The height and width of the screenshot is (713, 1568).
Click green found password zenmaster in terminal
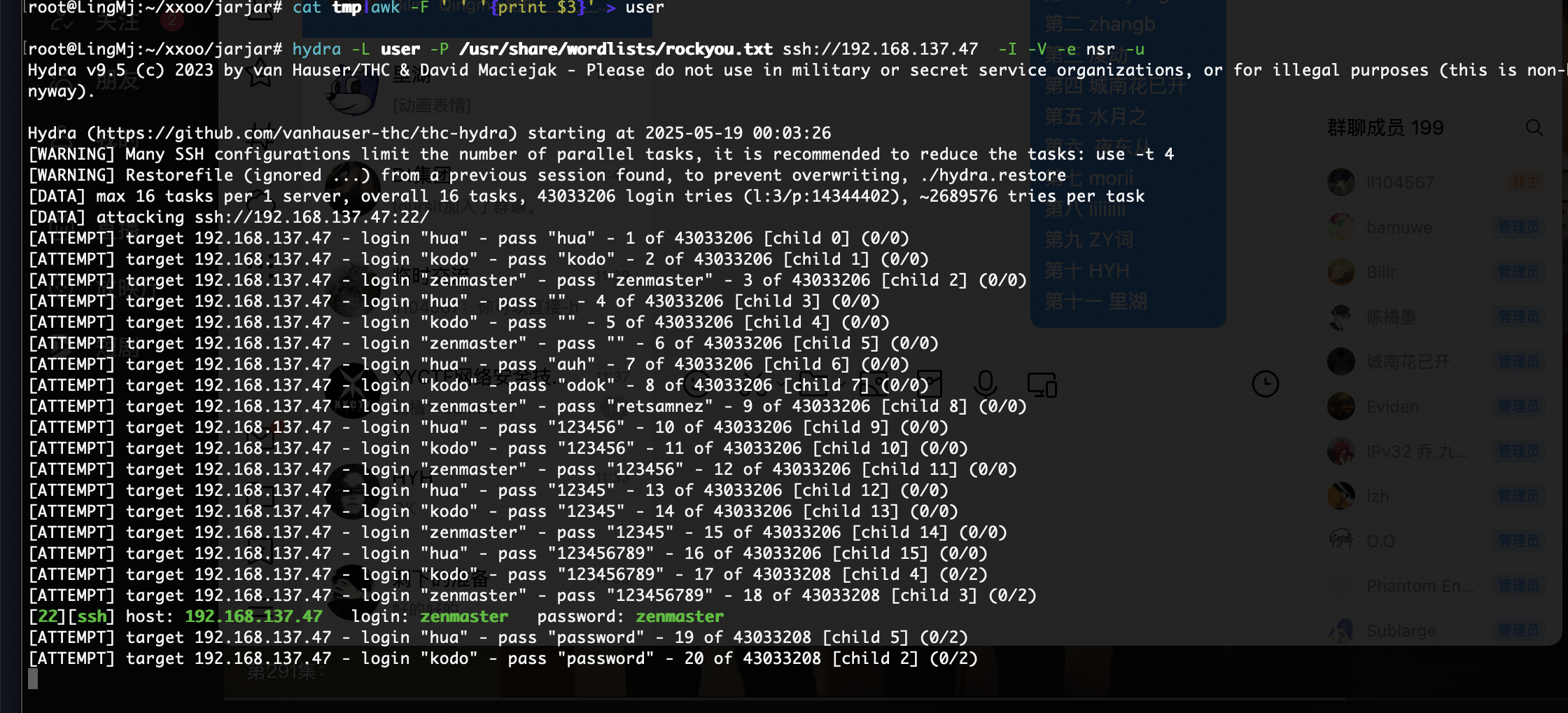(x=680, y=616)
